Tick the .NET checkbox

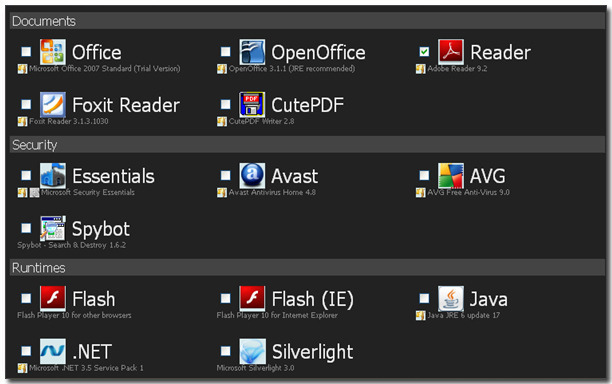click(26, 351)
